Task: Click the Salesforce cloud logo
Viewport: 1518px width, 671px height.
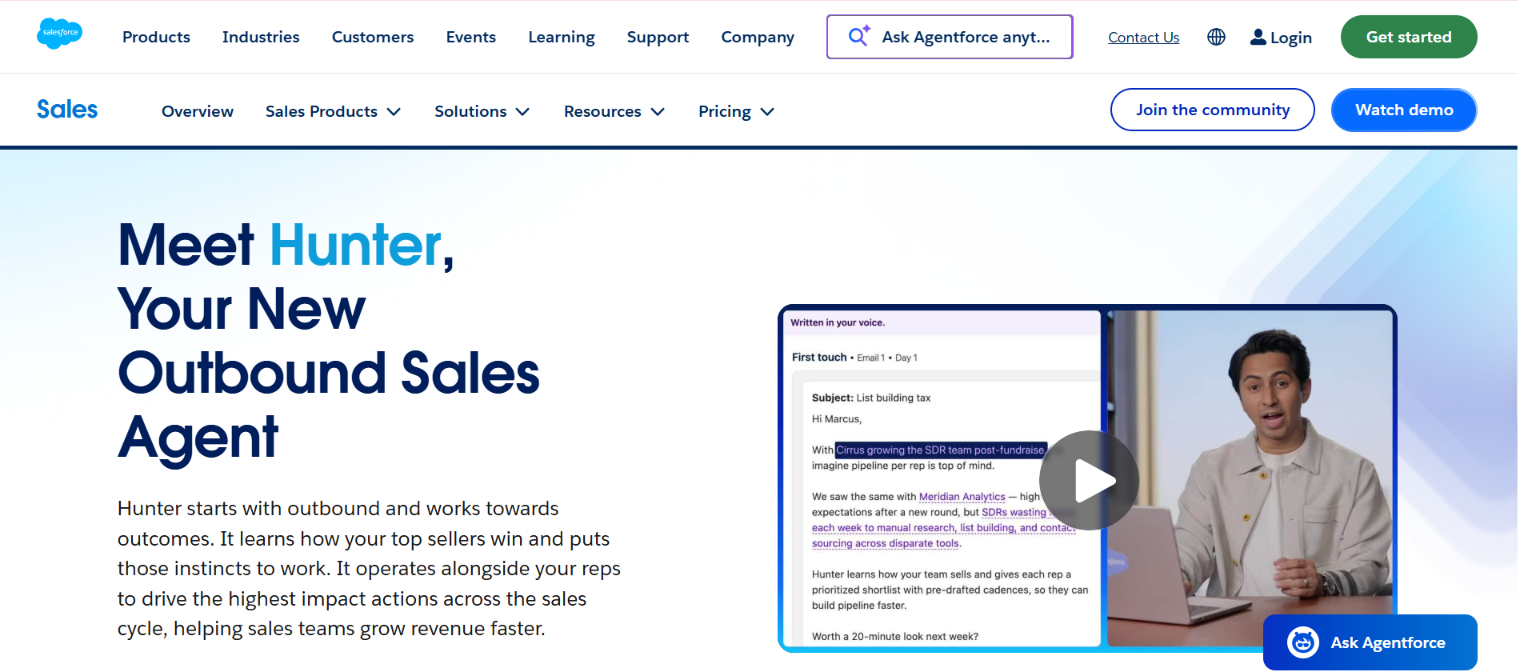Action: pos(60,33)
